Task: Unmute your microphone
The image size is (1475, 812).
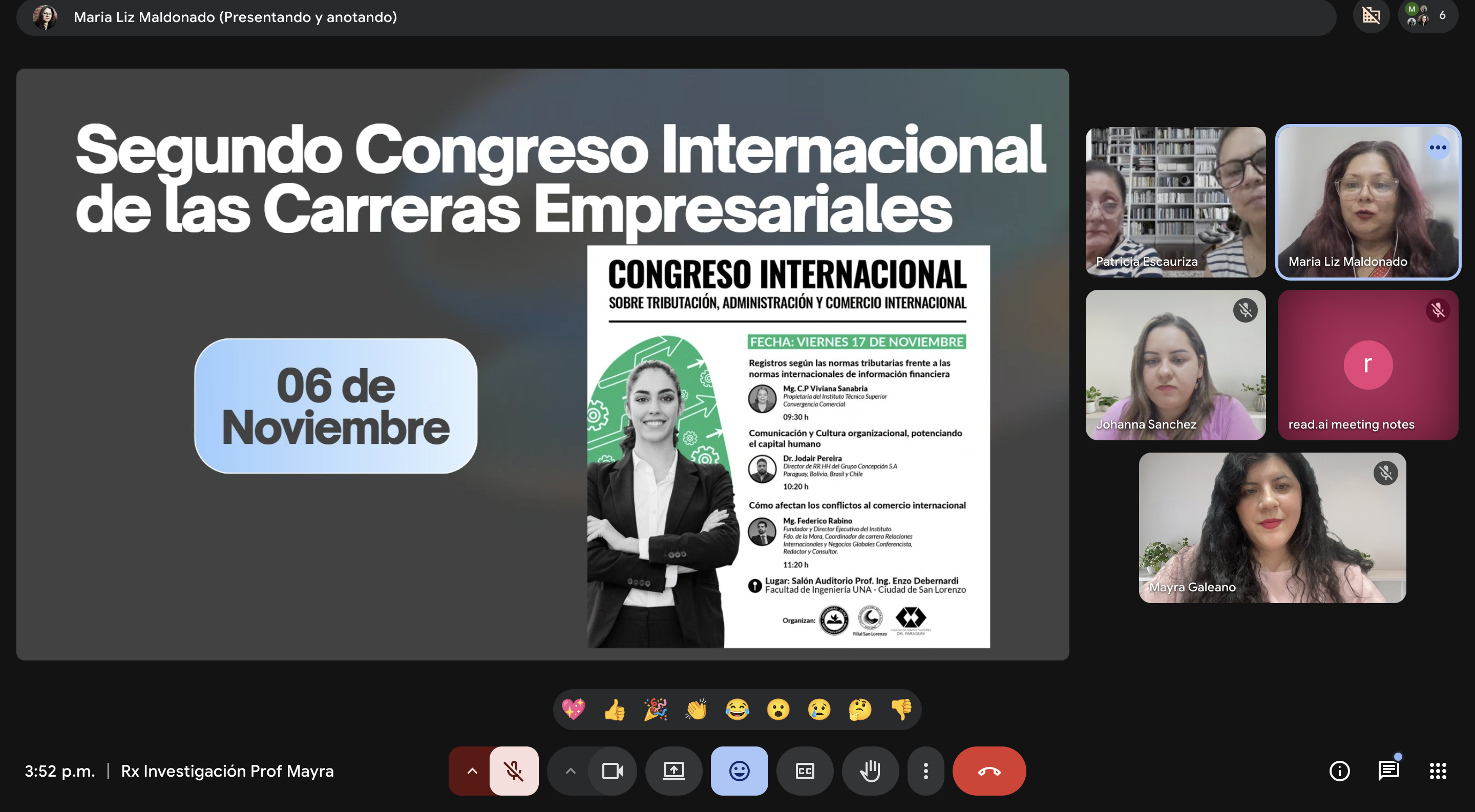Action: click(x=514, y=771)
